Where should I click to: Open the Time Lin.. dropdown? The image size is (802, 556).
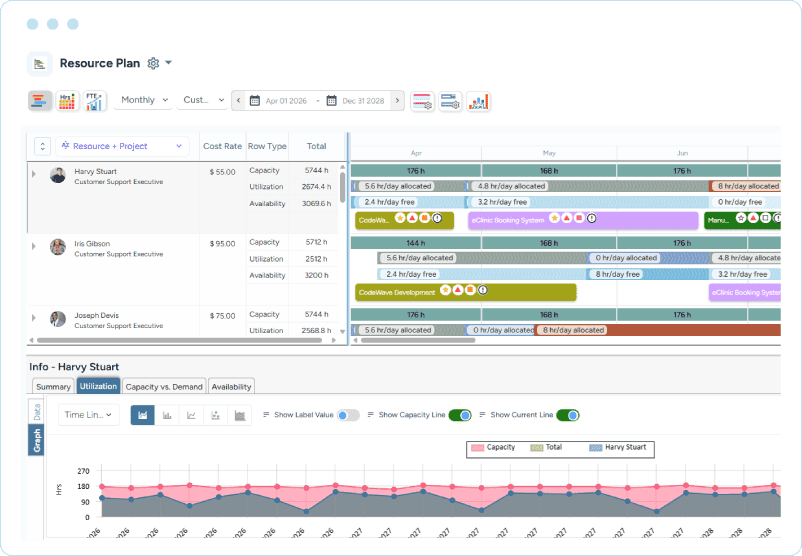pyautogui.click(x=88, y=415)
